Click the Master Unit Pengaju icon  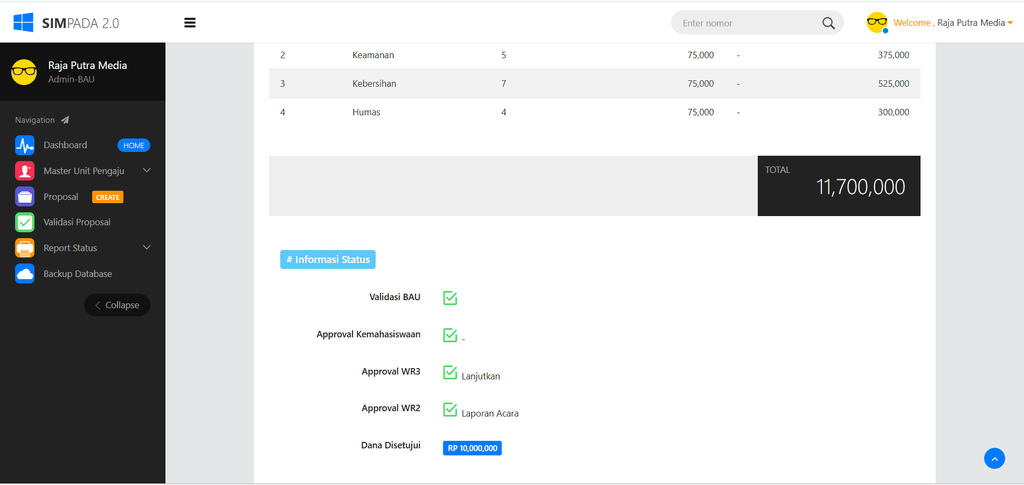pos(25,171)
